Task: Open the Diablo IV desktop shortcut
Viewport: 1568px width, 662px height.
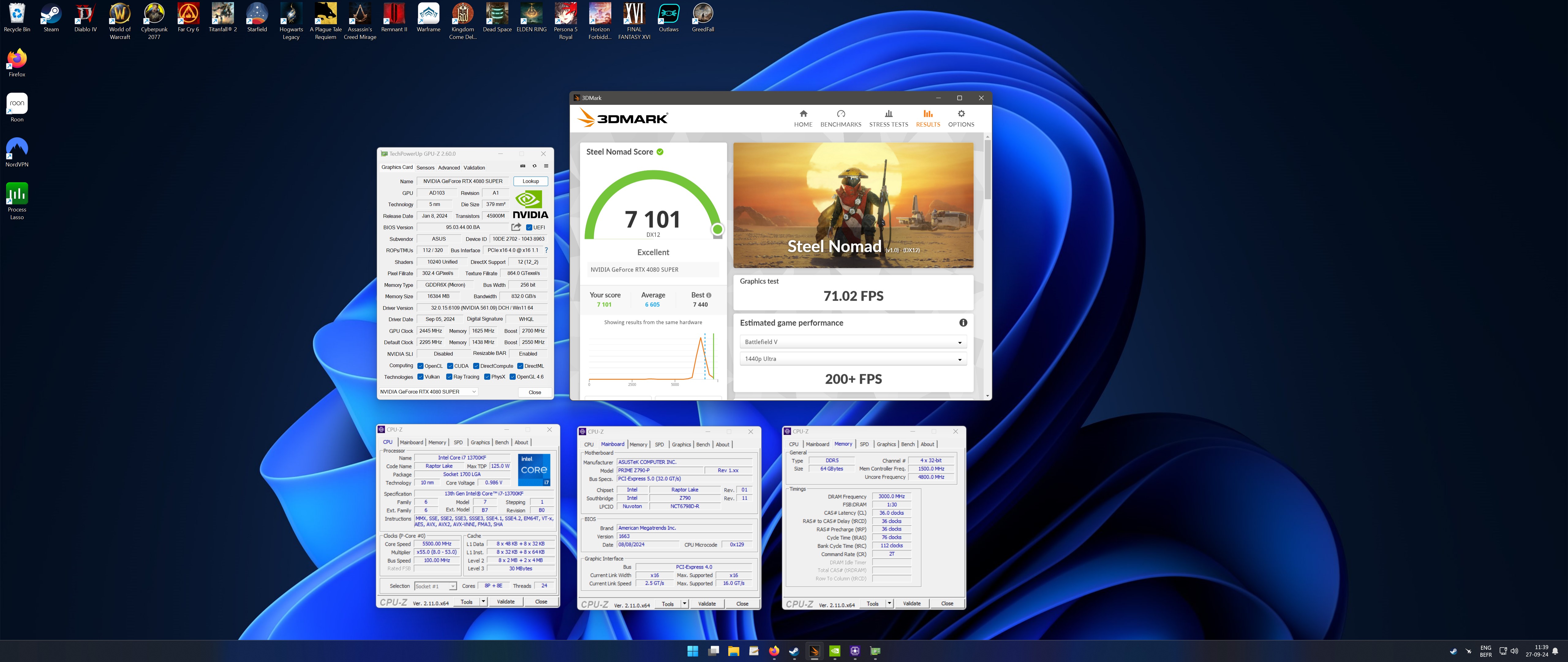Action: tap(85, 17)
